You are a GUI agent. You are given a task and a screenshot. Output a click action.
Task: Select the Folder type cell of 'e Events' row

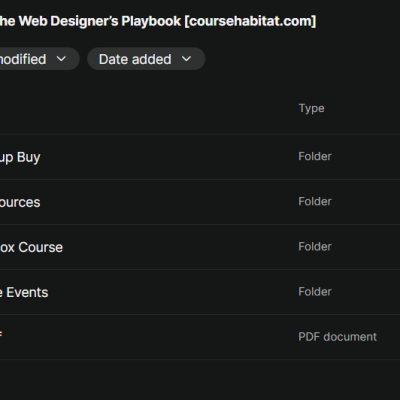pos(315,292)
